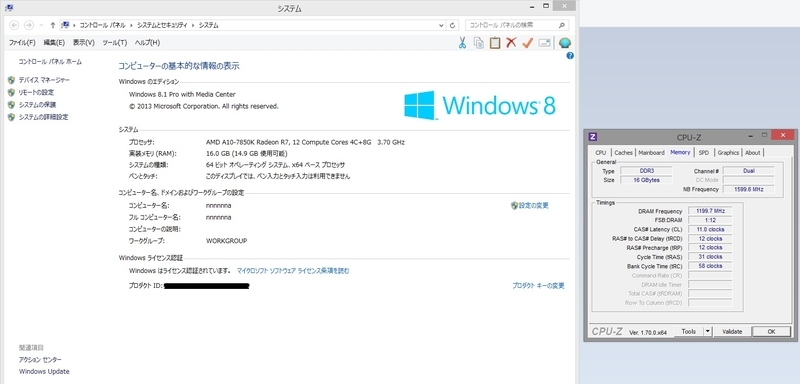Switch to the SPD tab in CPU-Z
Image resolution: width=800 pixels, height=384 pixels.
704,152
